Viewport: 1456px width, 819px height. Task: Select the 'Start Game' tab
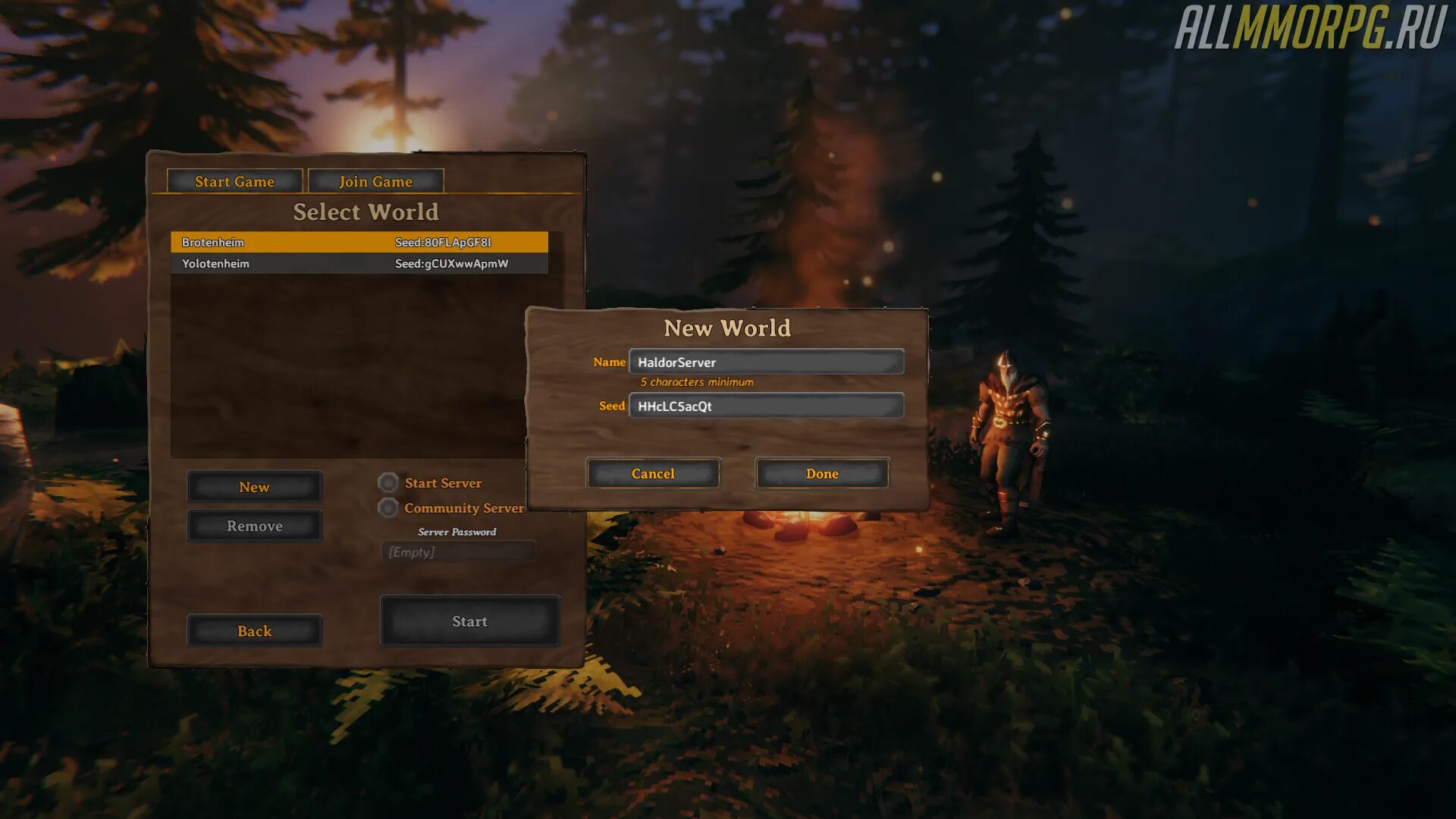click(x=234, y=181)
